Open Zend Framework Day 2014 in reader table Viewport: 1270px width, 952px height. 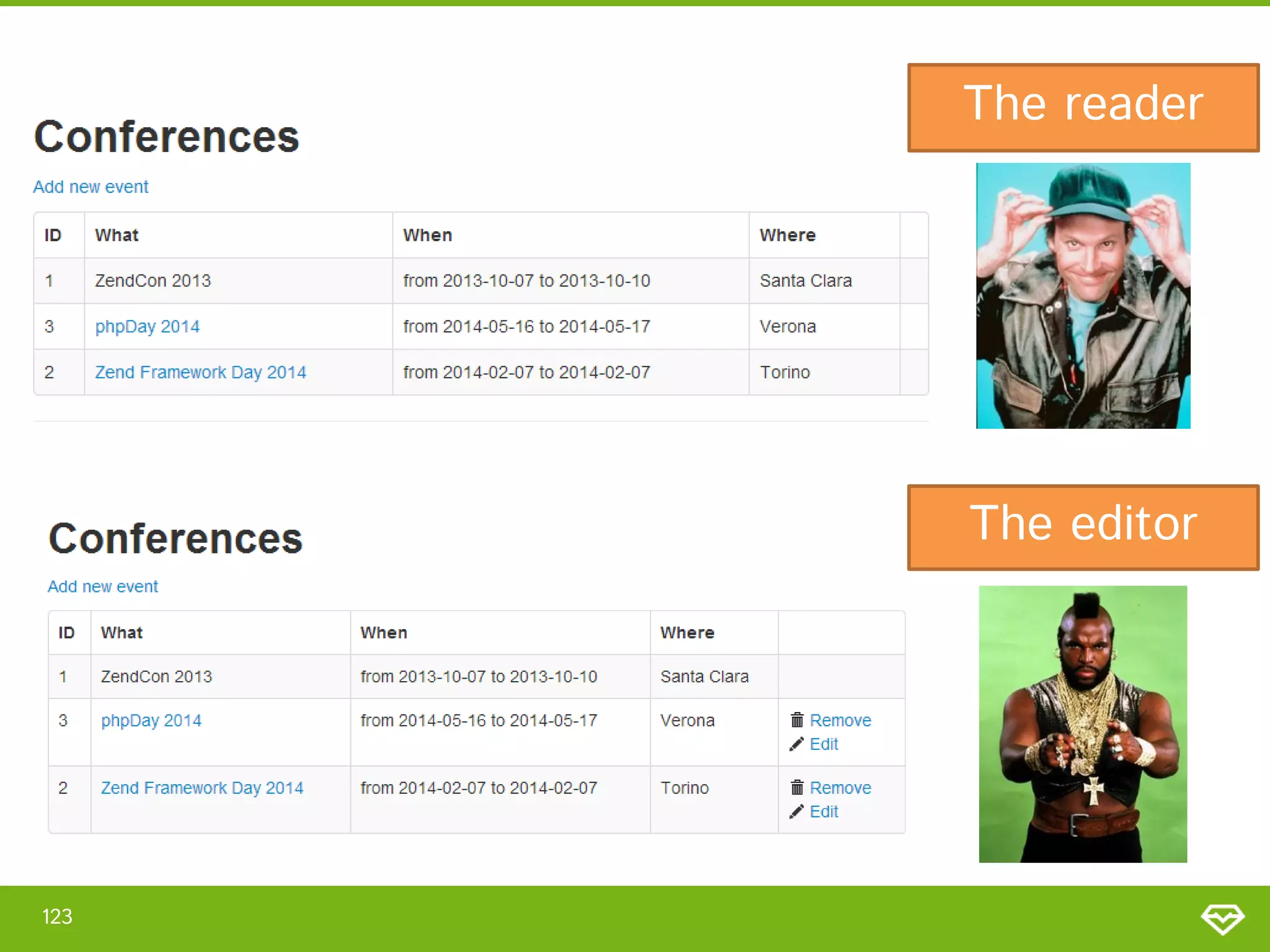(200, 372)
